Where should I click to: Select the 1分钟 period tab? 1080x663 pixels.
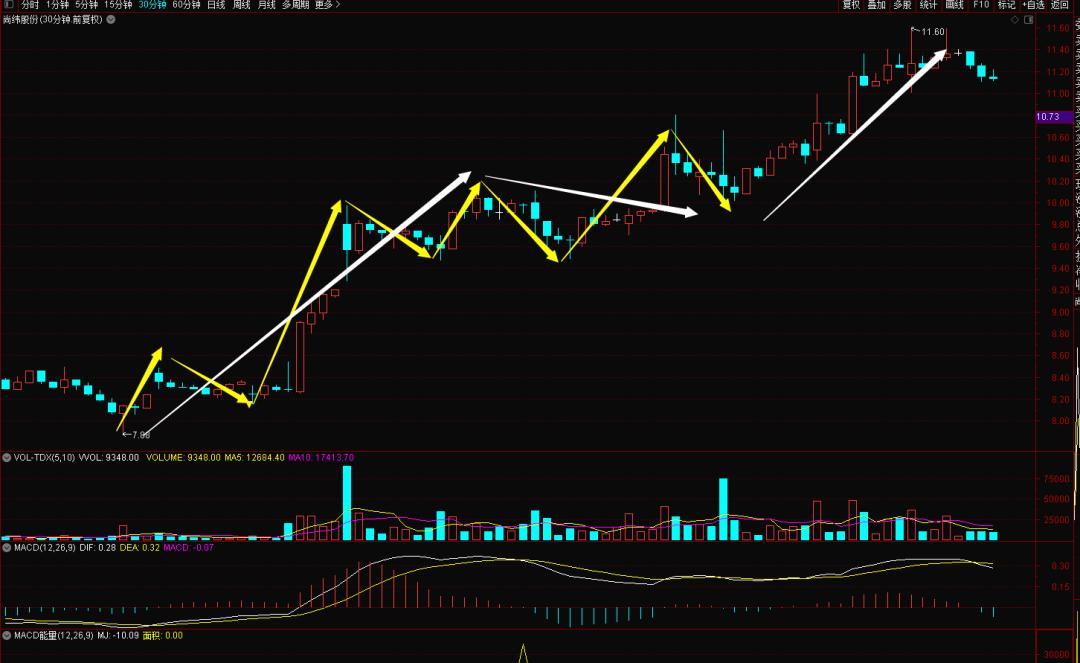(57, 5)
